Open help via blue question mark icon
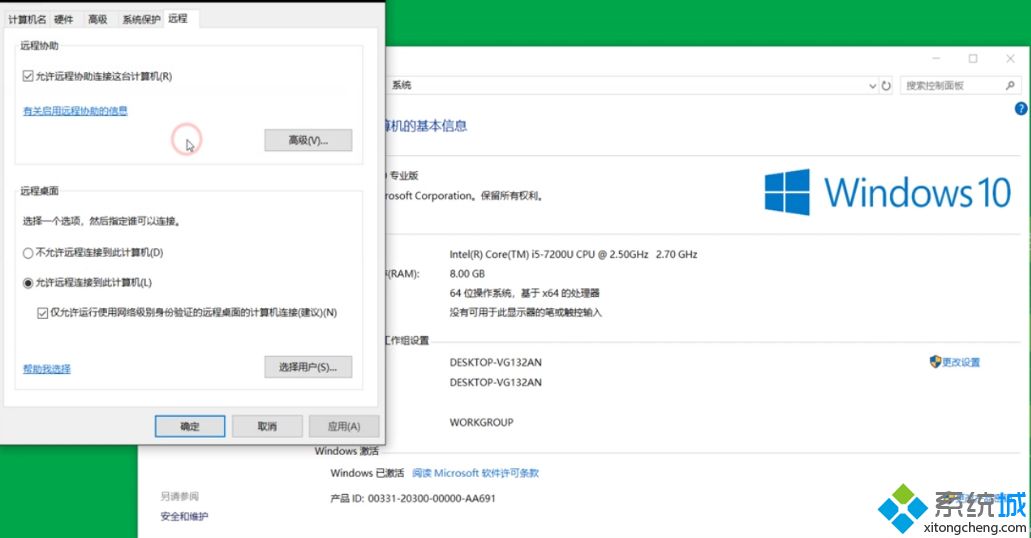The width and height of the screenshot is (1031, 538). pyautogui.click(x=1020, y=109)
